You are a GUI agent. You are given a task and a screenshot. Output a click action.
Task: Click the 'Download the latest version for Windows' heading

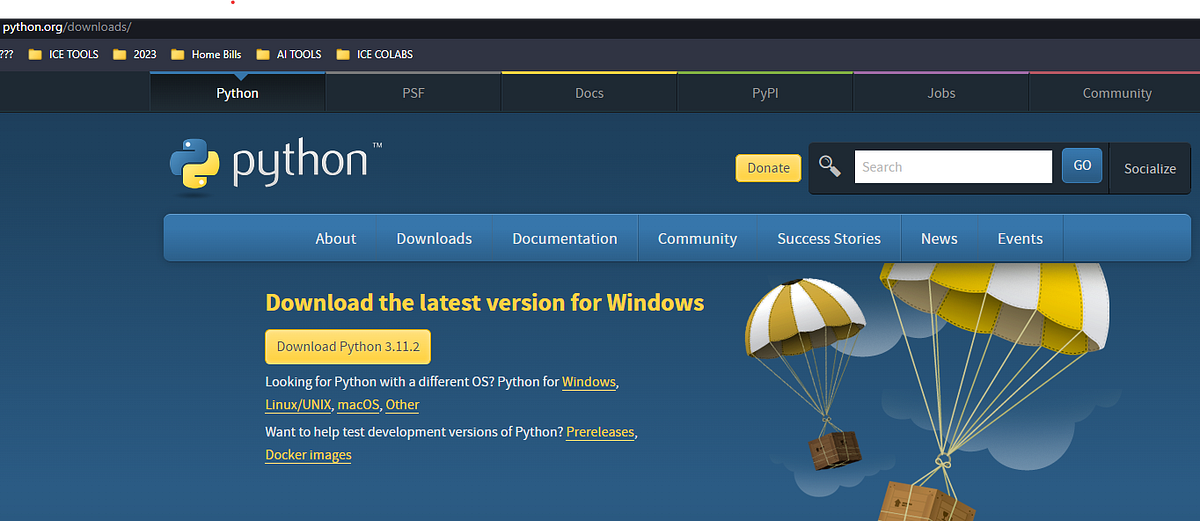pyautogui.click(x=485, y=303)
